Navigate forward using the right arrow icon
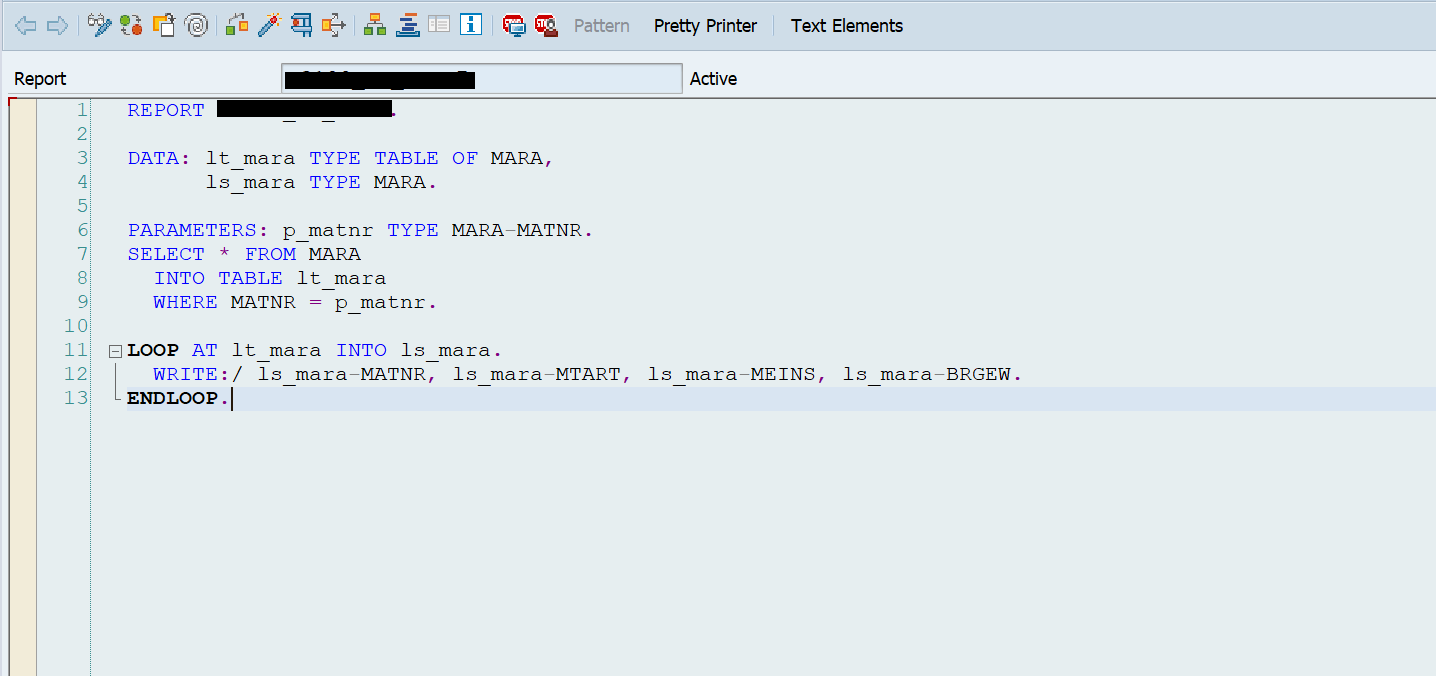This screenshot has height=676, width=1436. (57, 25)
